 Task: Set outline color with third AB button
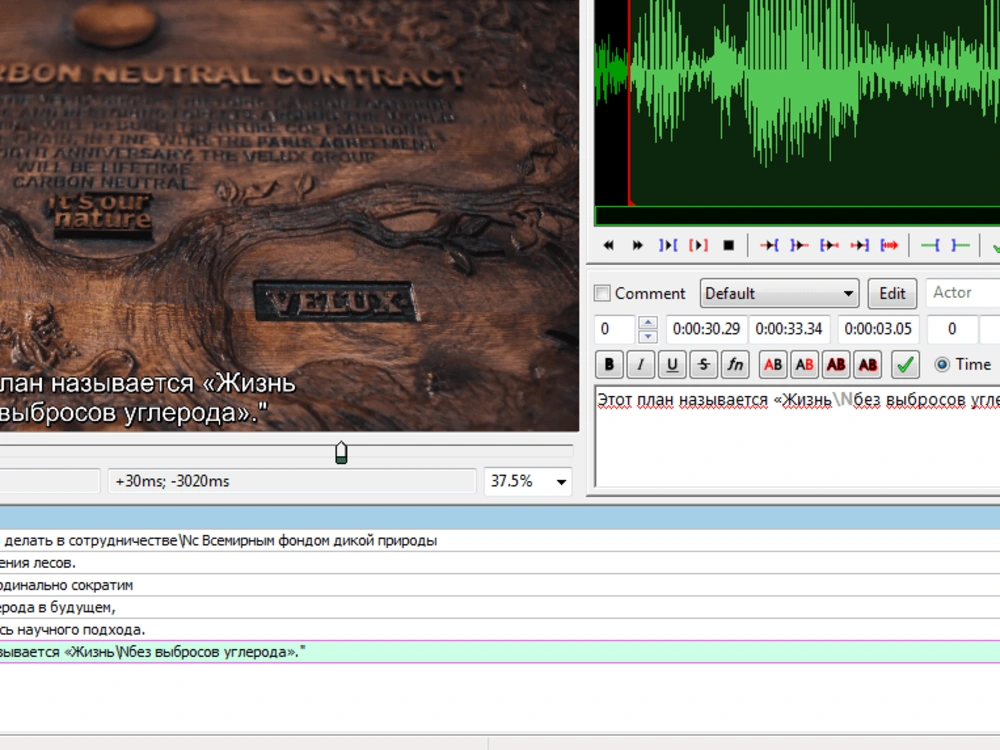coord(836,365)
